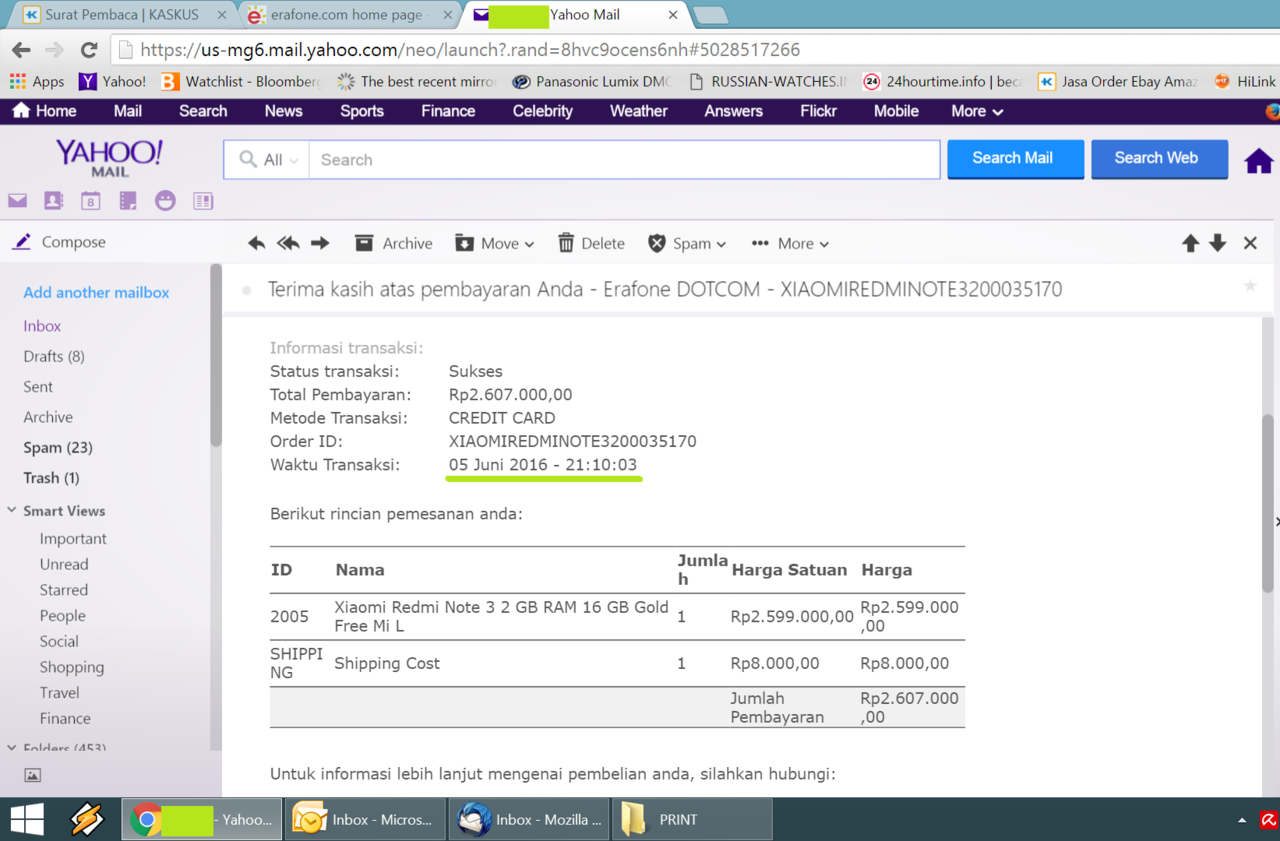The height and width of the screenshot is (841, 1280).
Task: Open the All search scope dropdown
Action: point(267,160)
